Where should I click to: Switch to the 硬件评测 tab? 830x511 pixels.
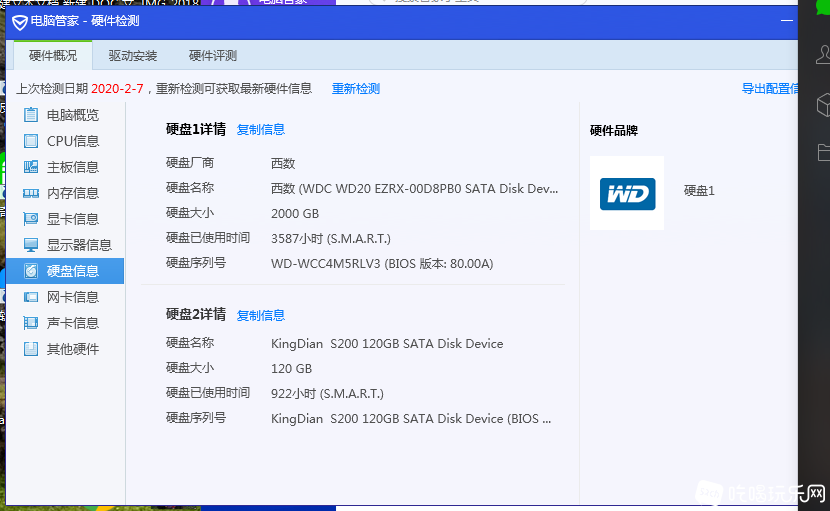[x=213, y=56]
